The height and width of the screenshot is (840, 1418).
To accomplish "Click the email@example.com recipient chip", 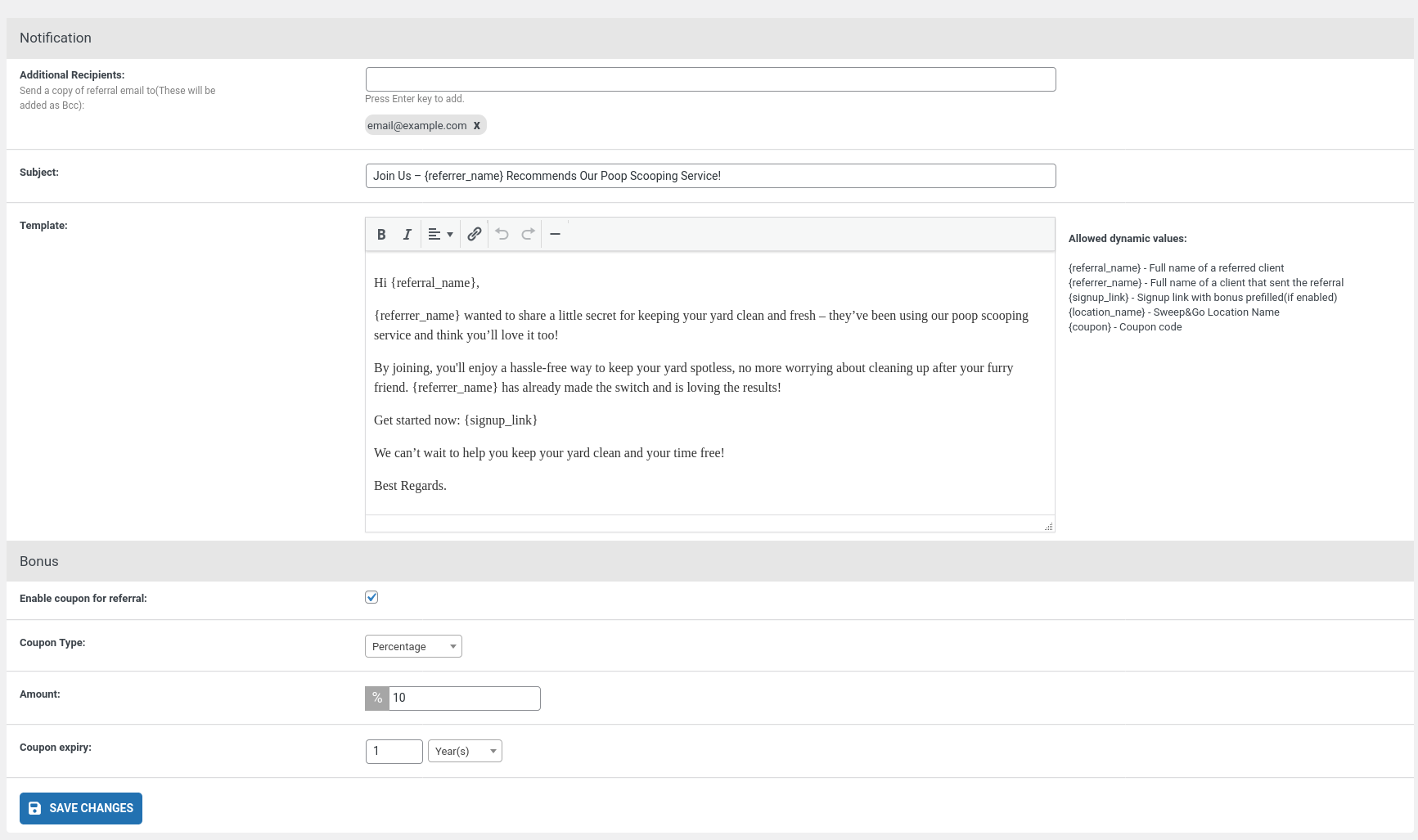I will (x=416, y=126).
